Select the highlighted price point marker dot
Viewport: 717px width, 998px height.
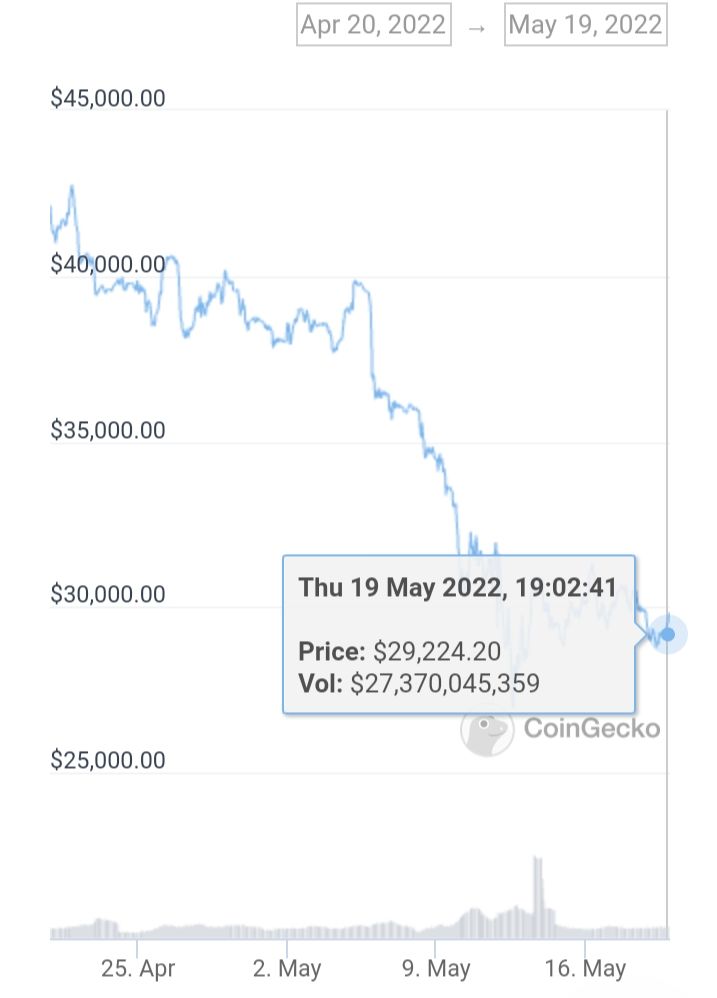click(x=667, y=634)
